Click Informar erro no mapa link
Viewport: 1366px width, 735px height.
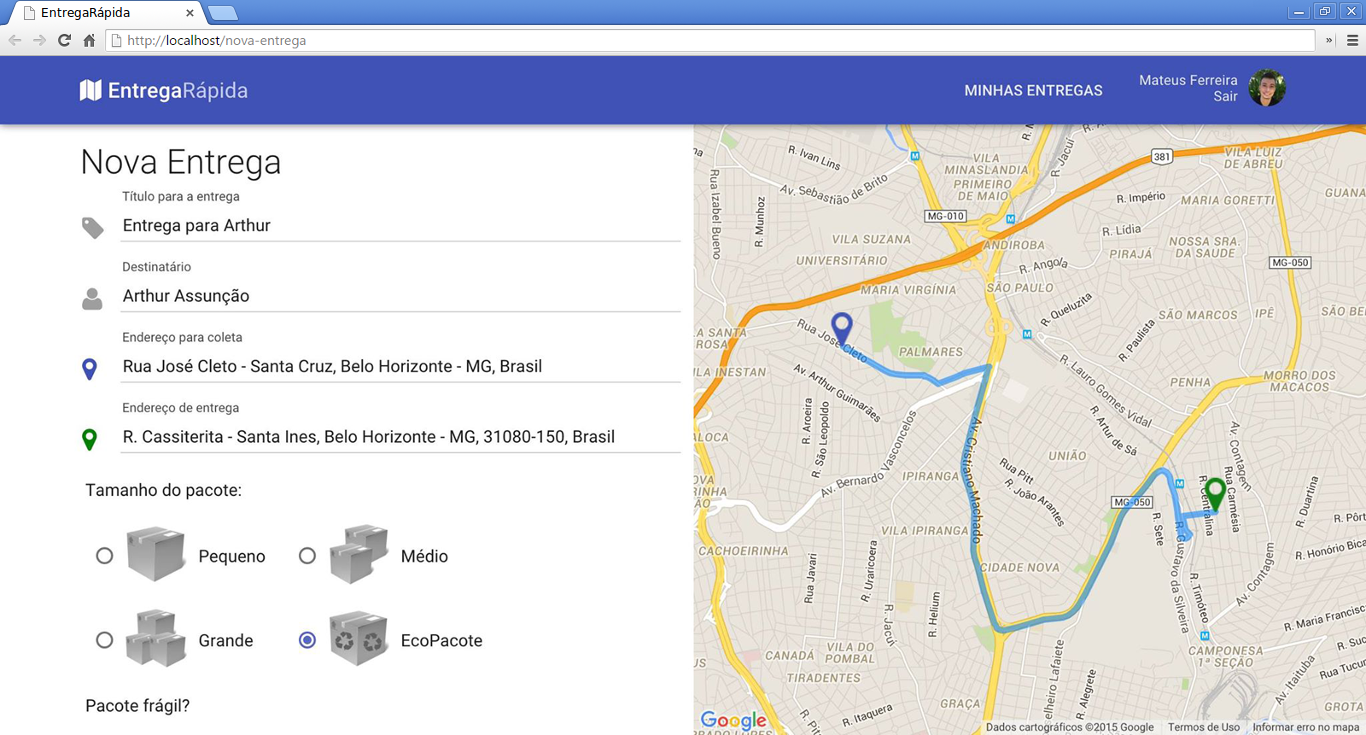tap(1306, 727)
